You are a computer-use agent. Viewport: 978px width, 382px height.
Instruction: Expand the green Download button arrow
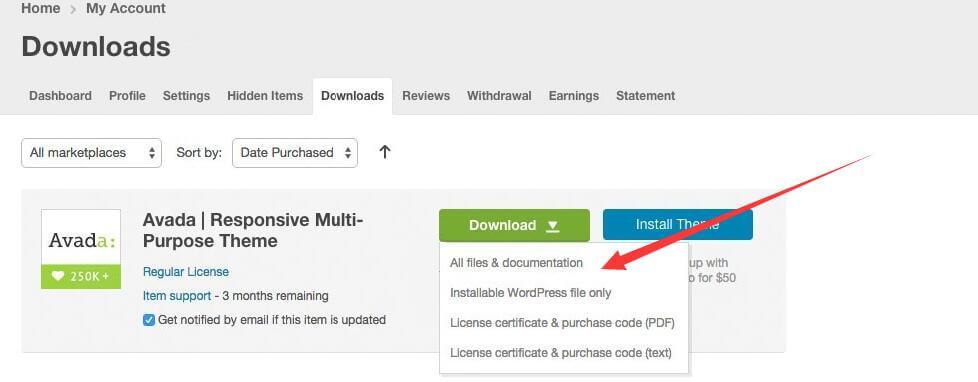pos(553,225)
